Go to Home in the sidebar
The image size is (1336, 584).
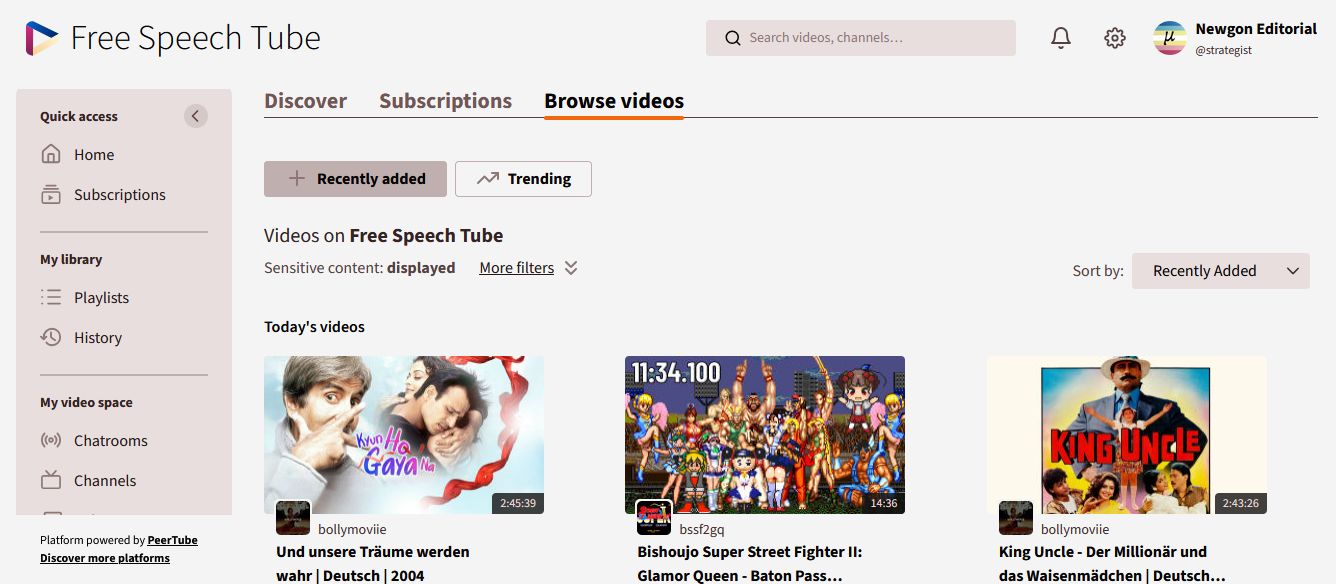(93, 155)
